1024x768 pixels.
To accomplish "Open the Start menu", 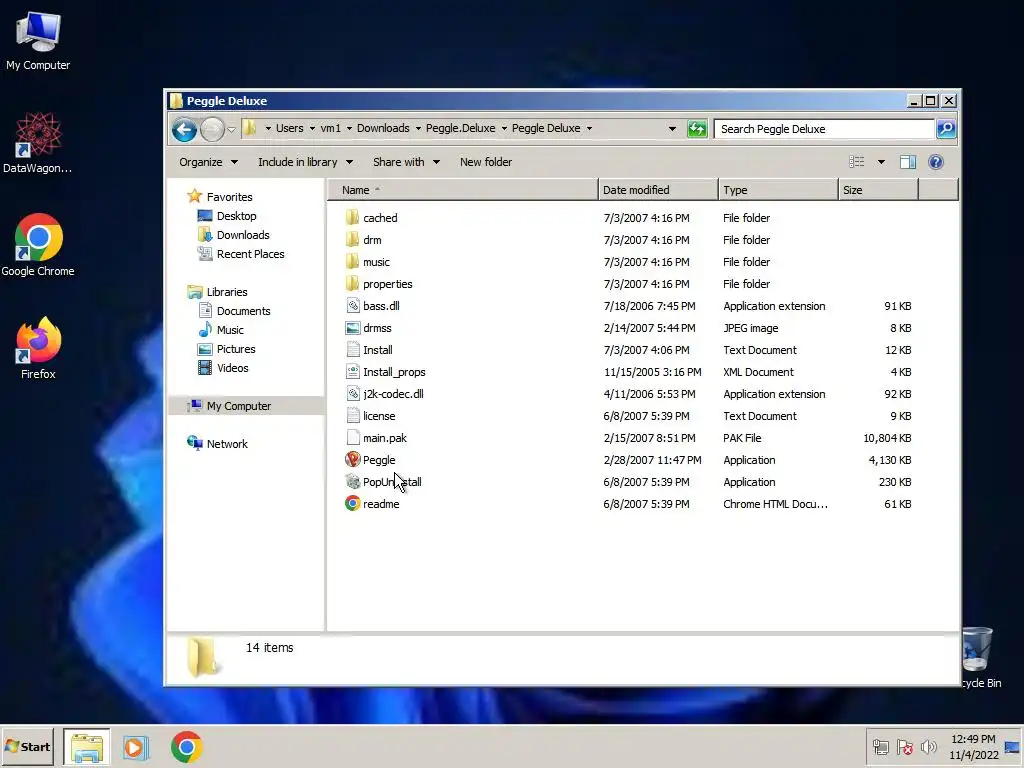I will [x=27, y=747].
